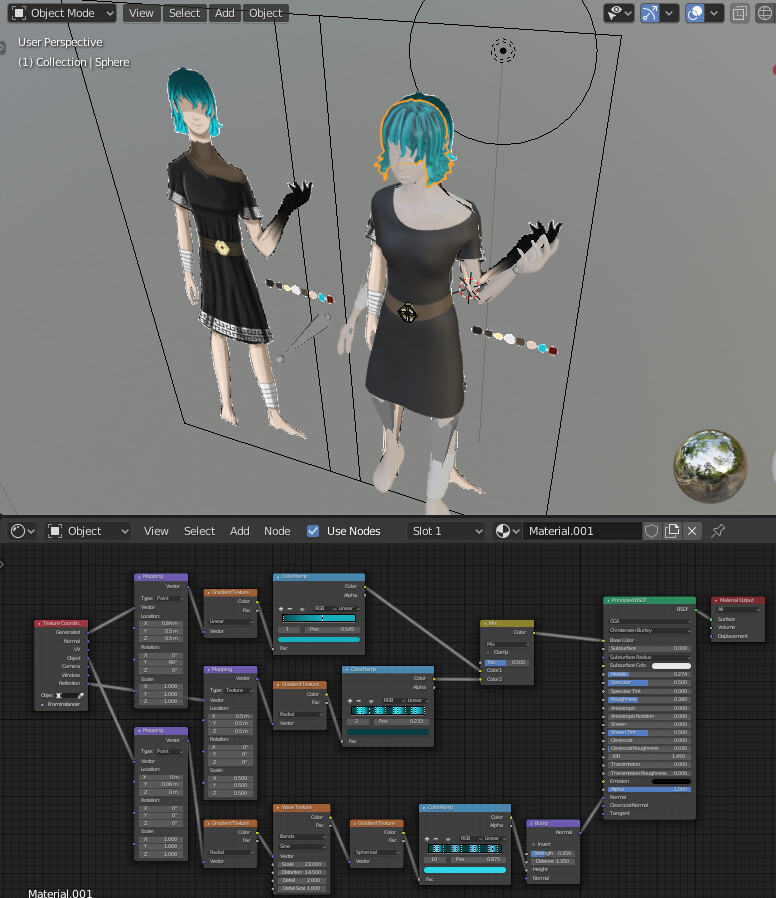Open Linear interpolation on the ColorRamp at Pos 0.875

[495, 839]
